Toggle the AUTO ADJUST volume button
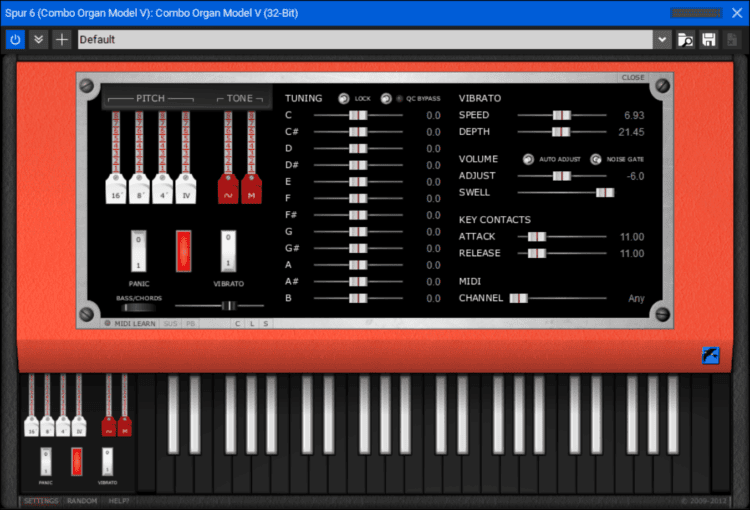Screen dimensions: 750x510 (528, 159)
